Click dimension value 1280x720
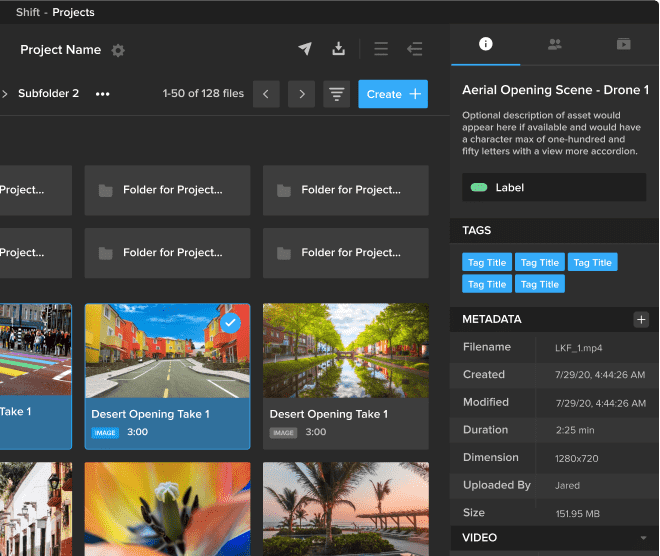This screenshot has height=556, width=660. pos(577,458)
